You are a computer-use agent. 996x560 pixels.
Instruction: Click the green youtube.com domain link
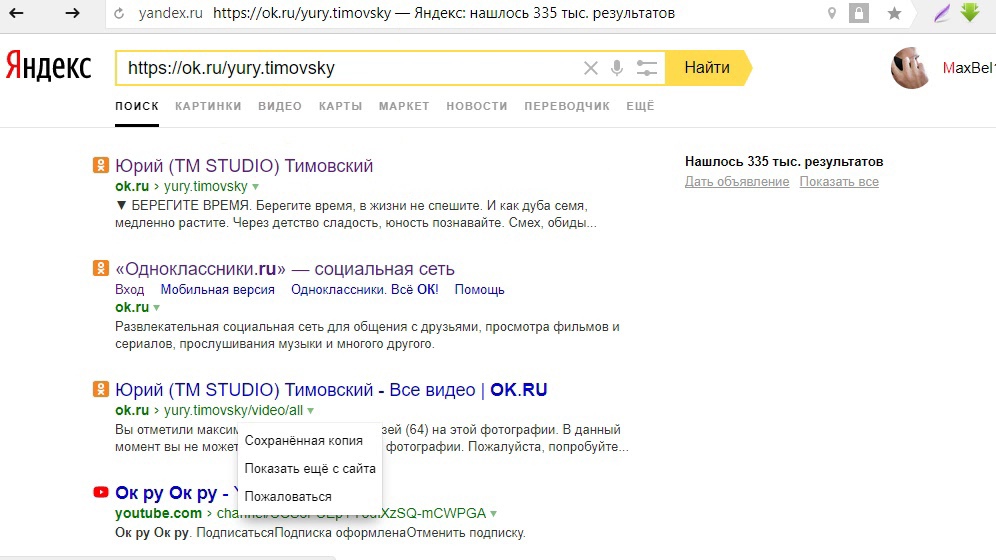point(158,513)
